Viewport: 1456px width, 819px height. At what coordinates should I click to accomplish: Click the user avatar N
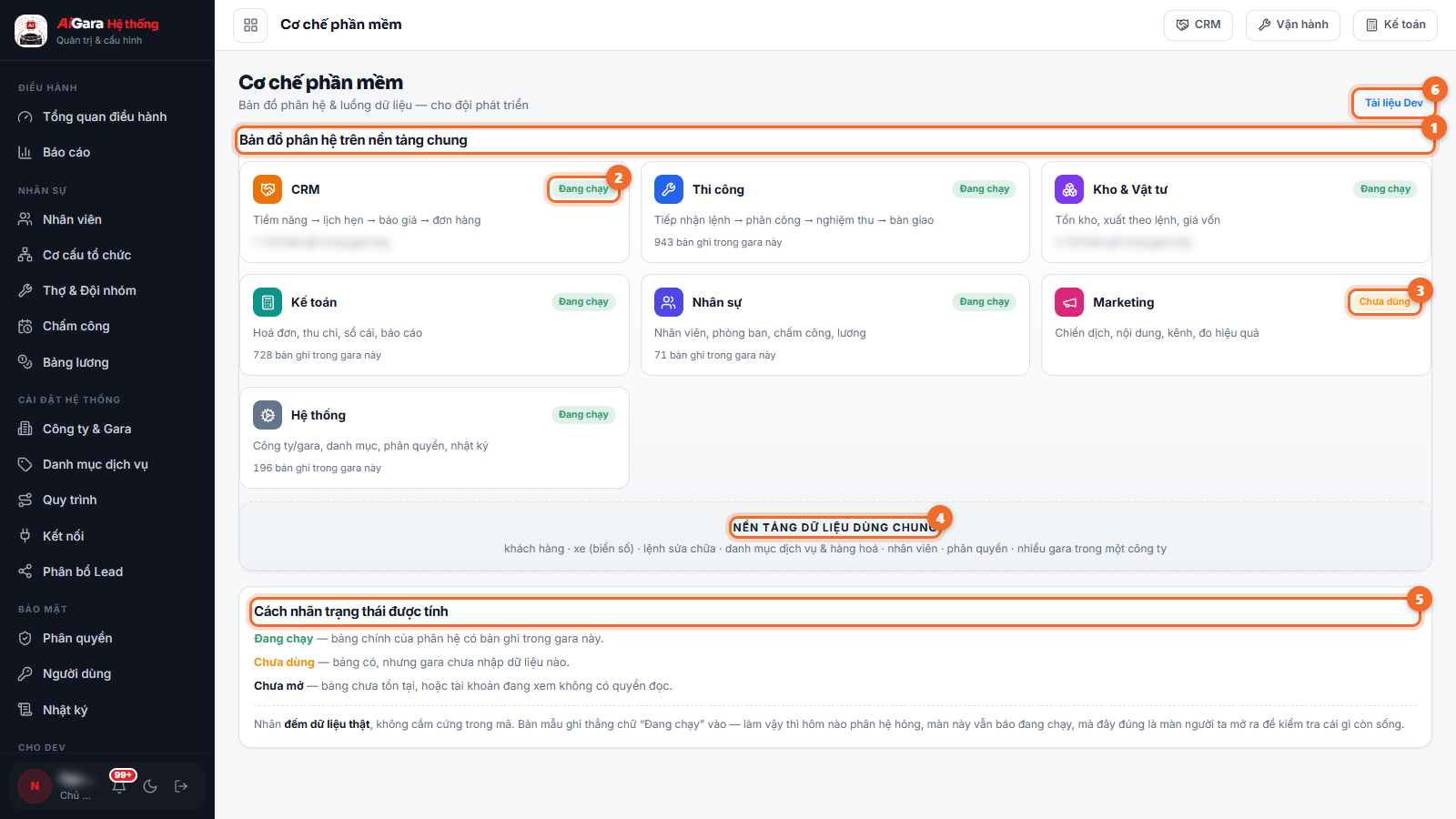(35, 786)
